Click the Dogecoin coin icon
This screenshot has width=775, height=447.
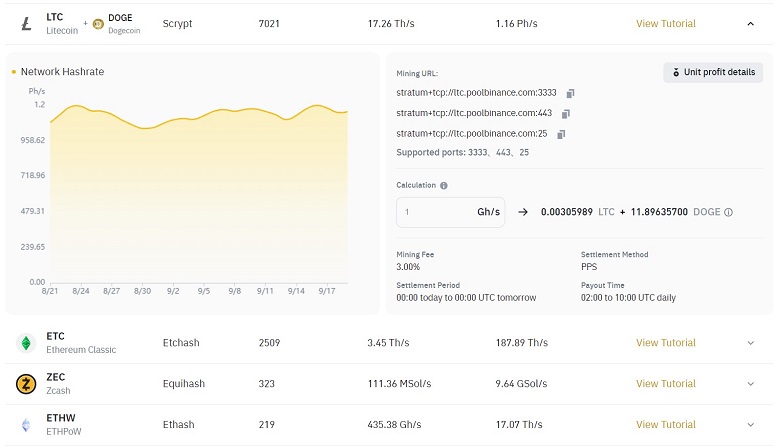pos(98,24)
